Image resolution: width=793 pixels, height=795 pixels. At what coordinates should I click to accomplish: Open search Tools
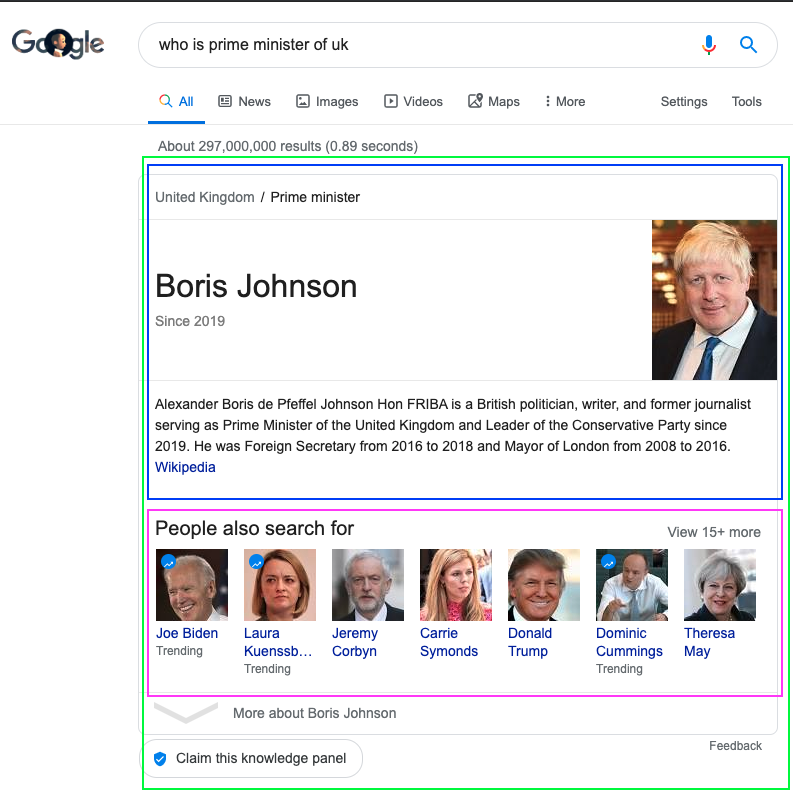[746, 101]
